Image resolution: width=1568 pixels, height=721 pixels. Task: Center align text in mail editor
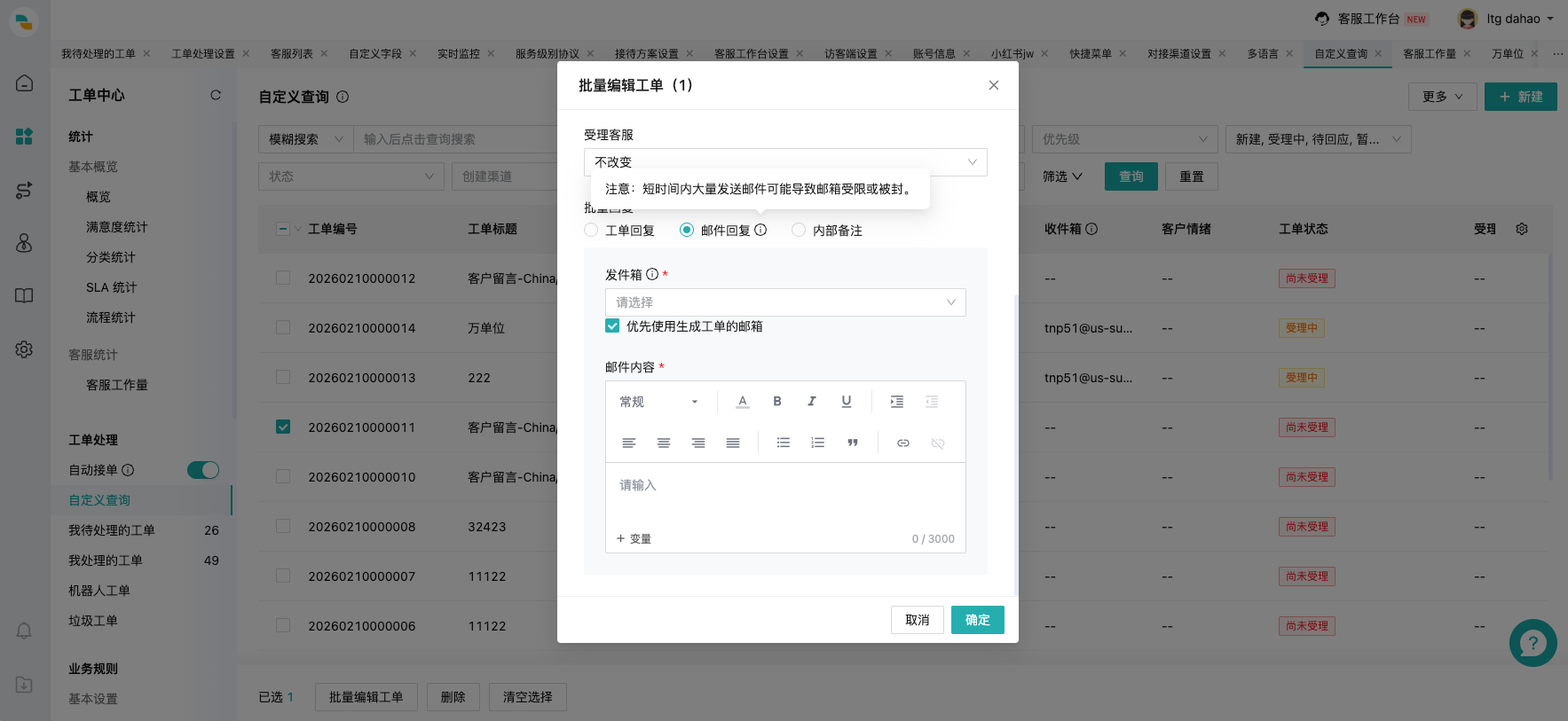point(664,443)
